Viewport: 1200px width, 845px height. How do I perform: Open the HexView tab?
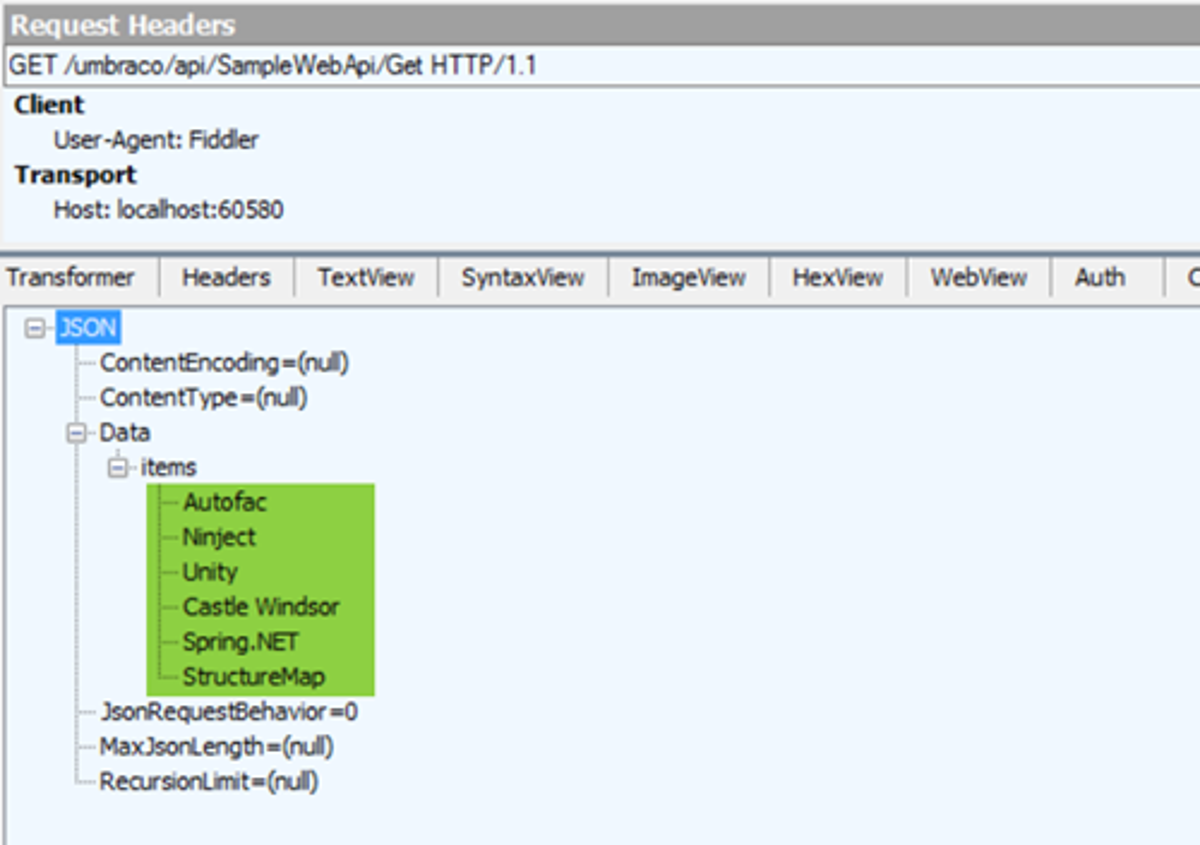[838, 278]
